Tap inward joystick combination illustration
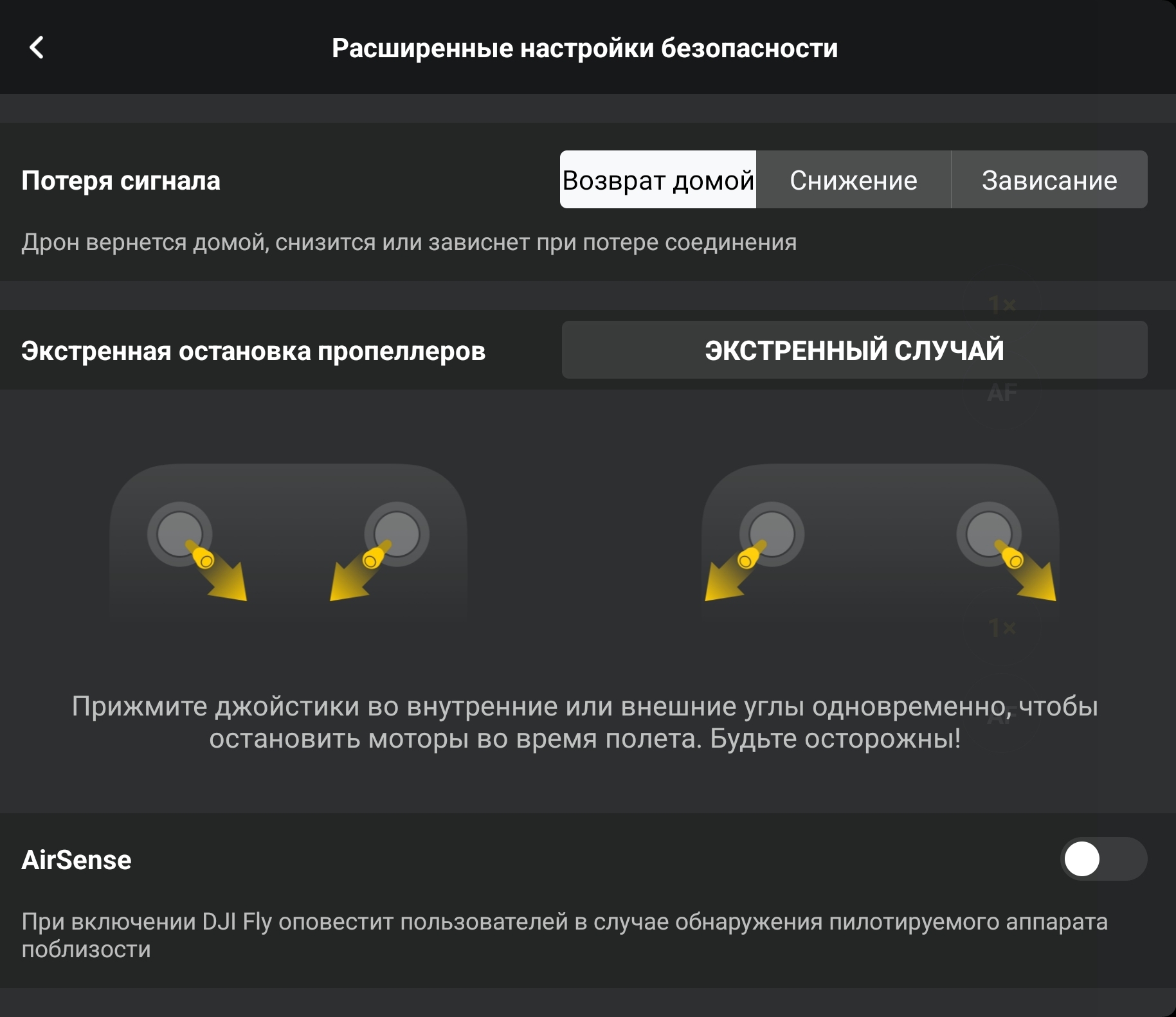The image size is (1176, 1017). pyautogui.click(x=288, y=541)
